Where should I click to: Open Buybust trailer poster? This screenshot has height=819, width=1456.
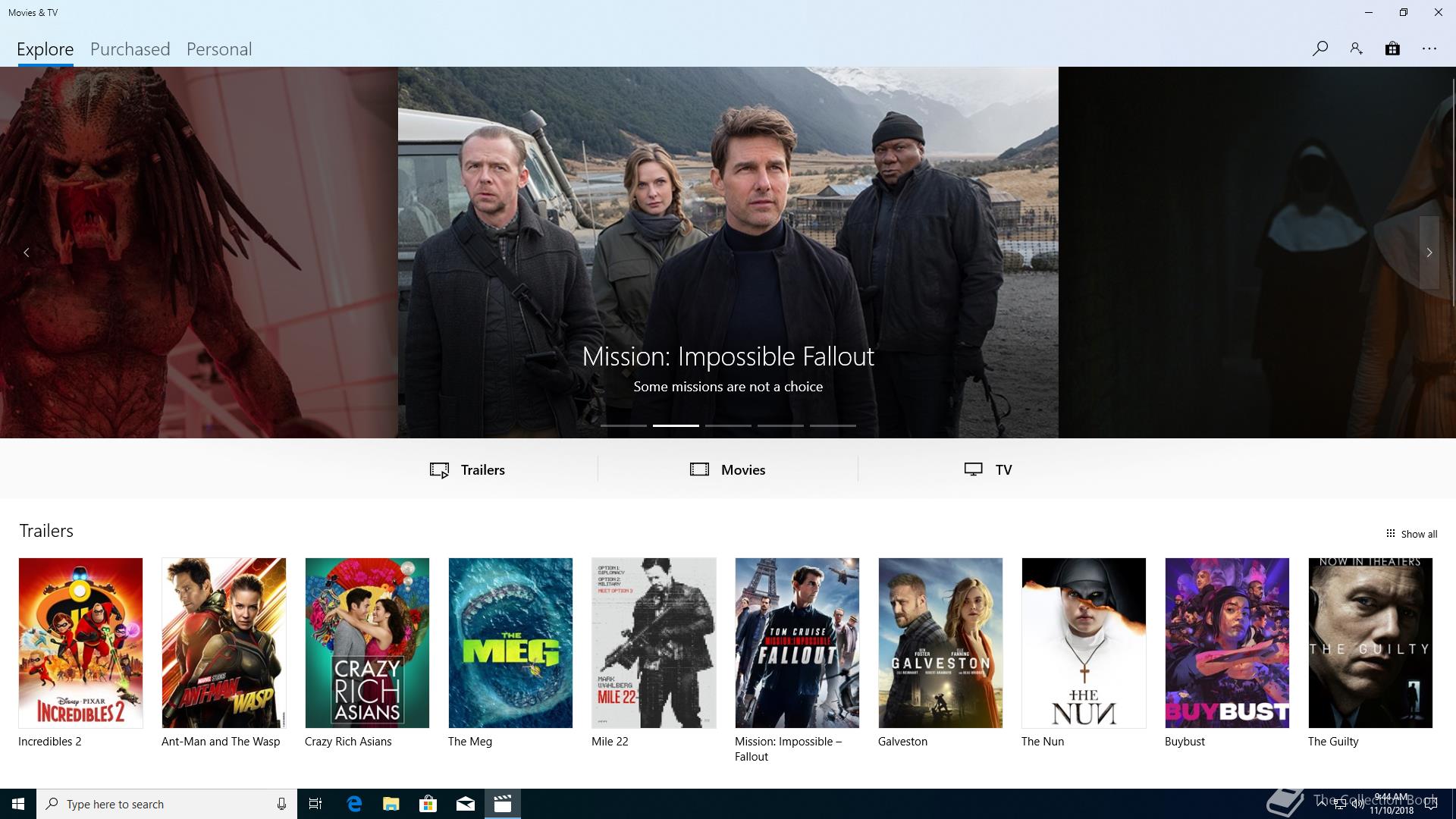1227,643
